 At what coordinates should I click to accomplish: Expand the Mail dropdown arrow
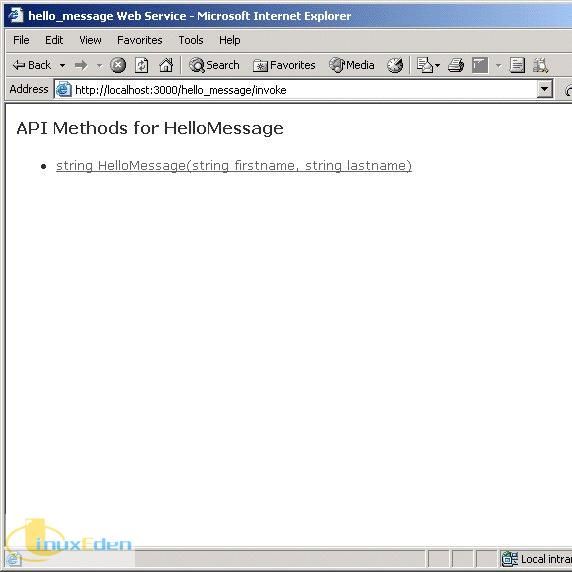[437, 66]
